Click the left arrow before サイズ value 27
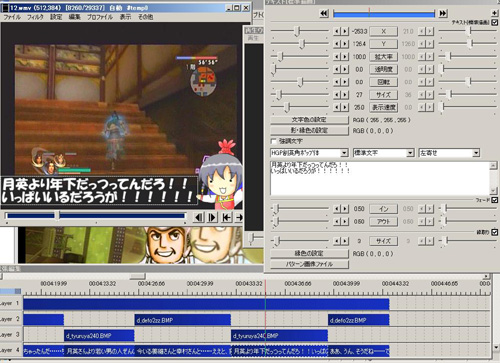The height and width of the screenshot is (363, 500). [337, 95]
